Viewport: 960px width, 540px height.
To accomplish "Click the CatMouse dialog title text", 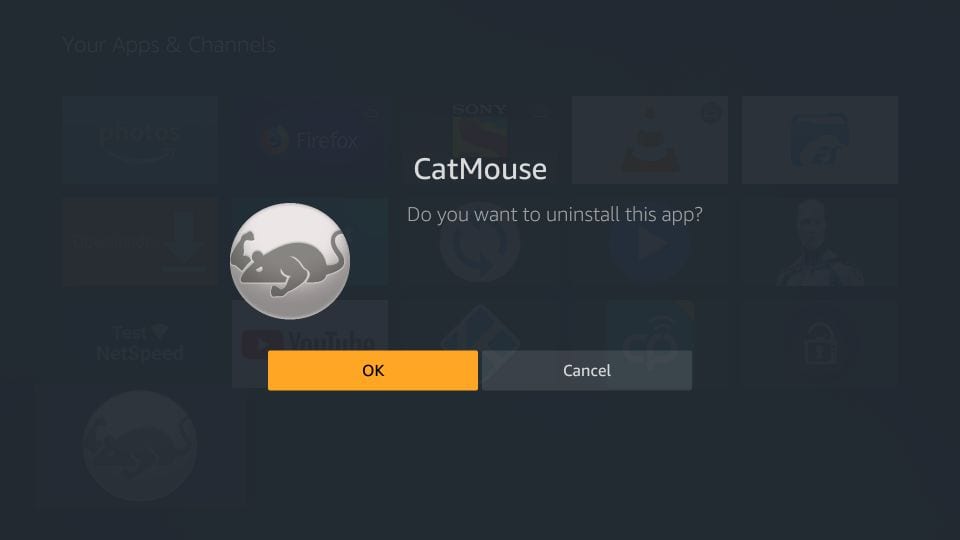I will (x=480, y=169).
